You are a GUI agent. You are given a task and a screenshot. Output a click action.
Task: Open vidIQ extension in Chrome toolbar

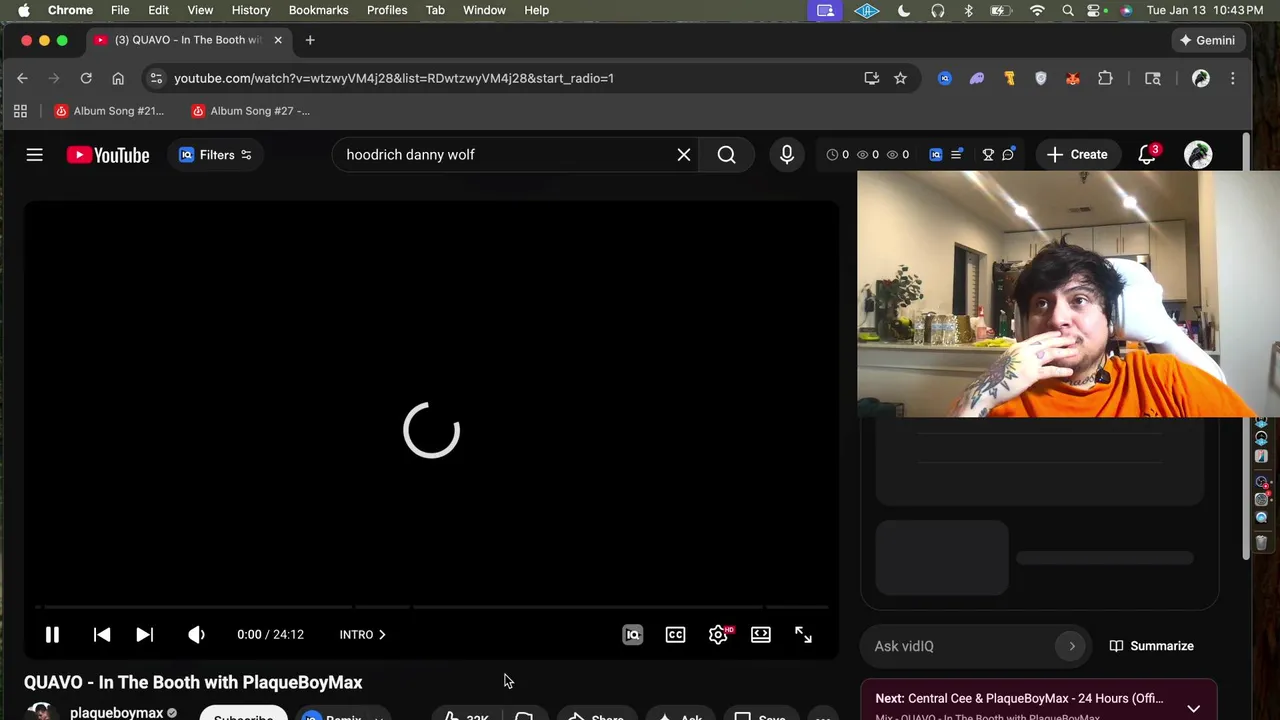pos(944,78)
